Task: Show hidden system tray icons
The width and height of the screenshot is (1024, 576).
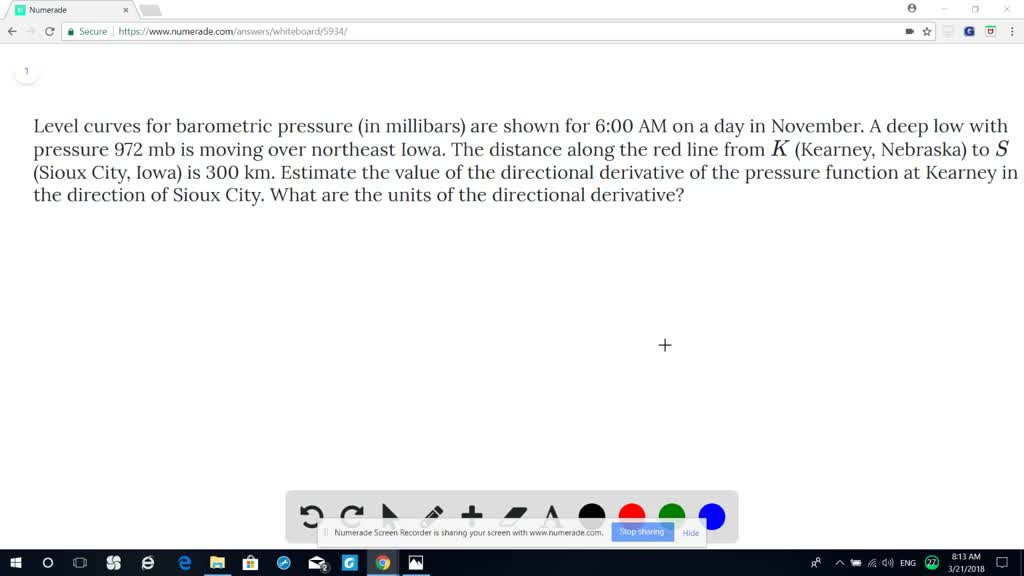Action: (x=839, y=562)
